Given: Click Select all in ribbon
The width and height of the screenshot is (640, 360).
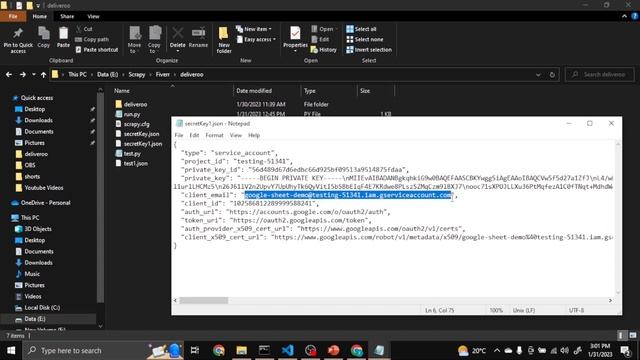Looking at the screenshot, I should [x=361, y=29].
